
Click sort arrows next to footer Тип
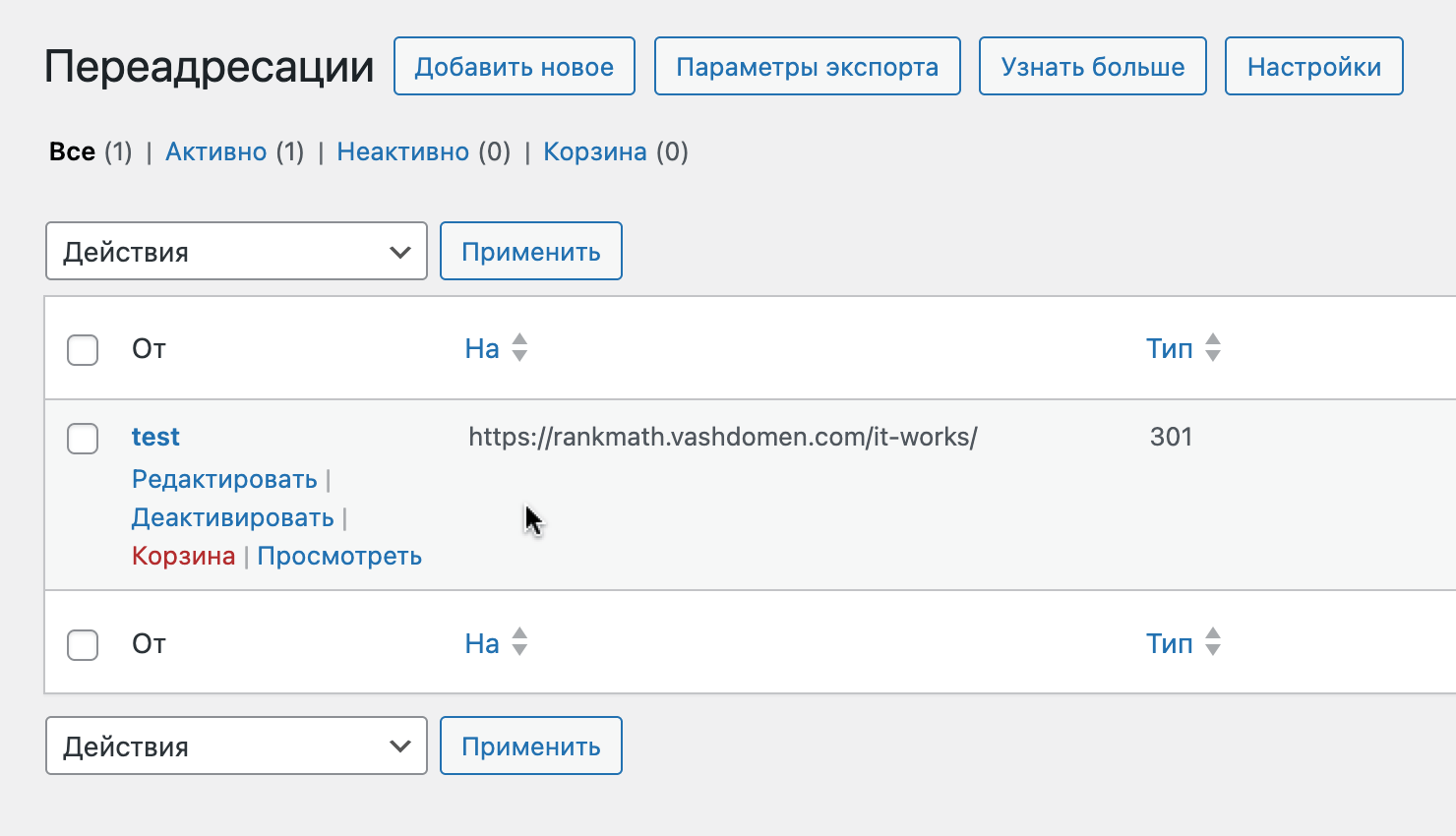point(1213,642)
